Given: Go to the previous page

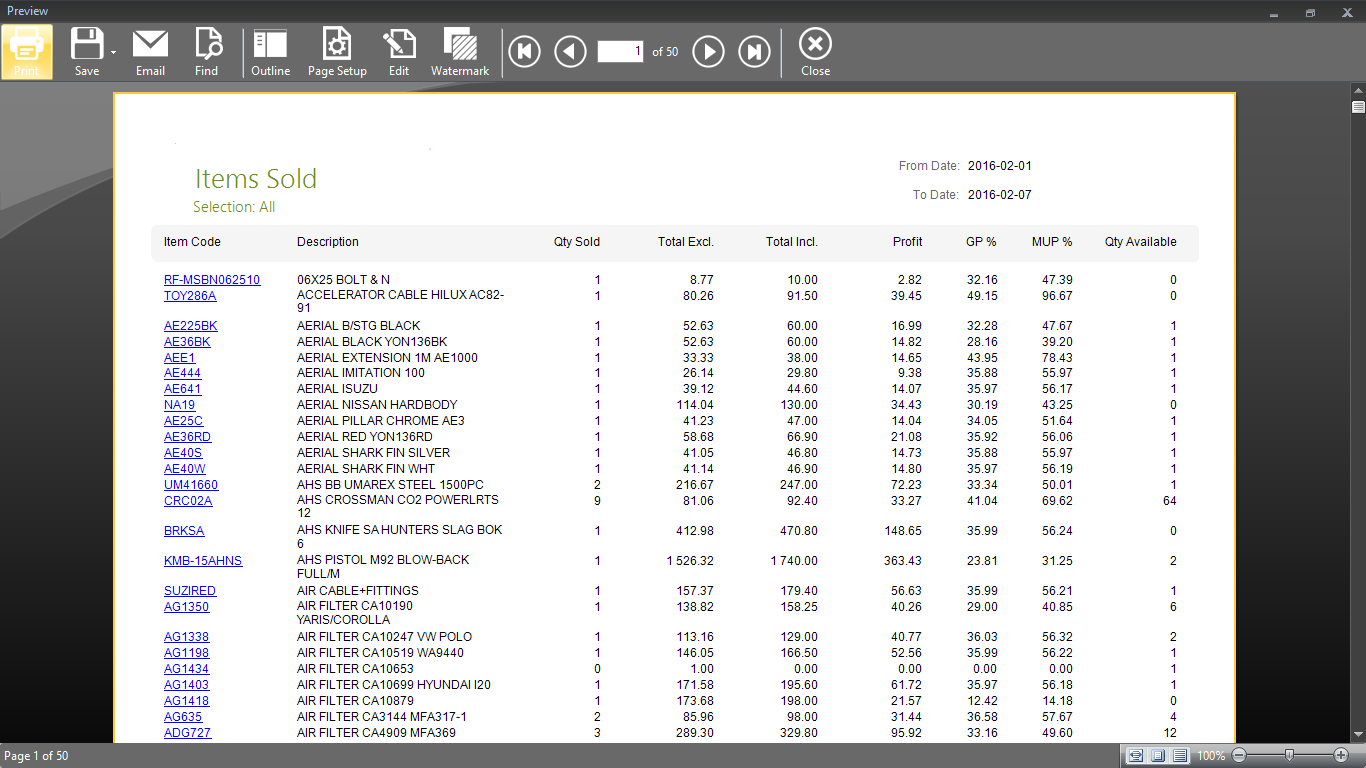Looking at the screenshot, I should (x=570, y=51).
